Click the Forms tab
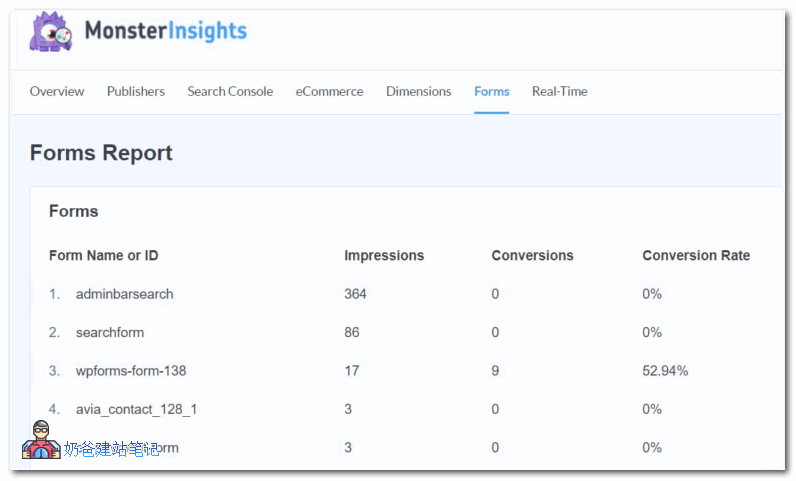 pyautogui.click(x=492, y=91)
